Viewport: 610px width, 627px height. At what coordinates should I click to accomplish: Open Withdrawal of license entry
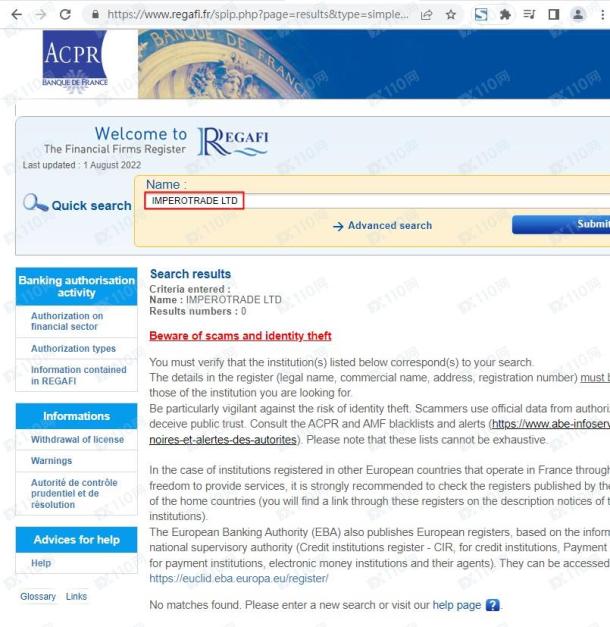coord(77,439)
